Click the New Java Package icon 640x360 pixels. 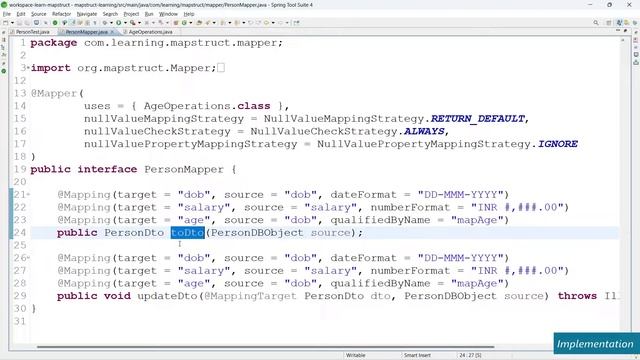[x=176, y=23]
